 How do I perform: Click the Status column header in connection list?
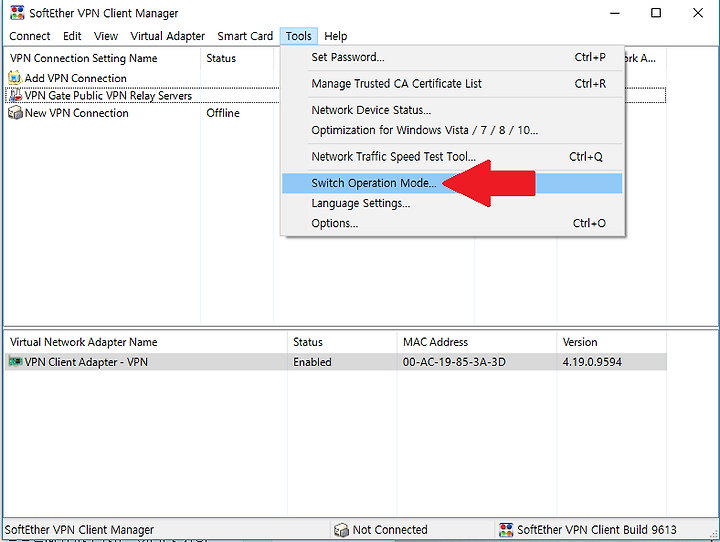[x=237, y=58]
